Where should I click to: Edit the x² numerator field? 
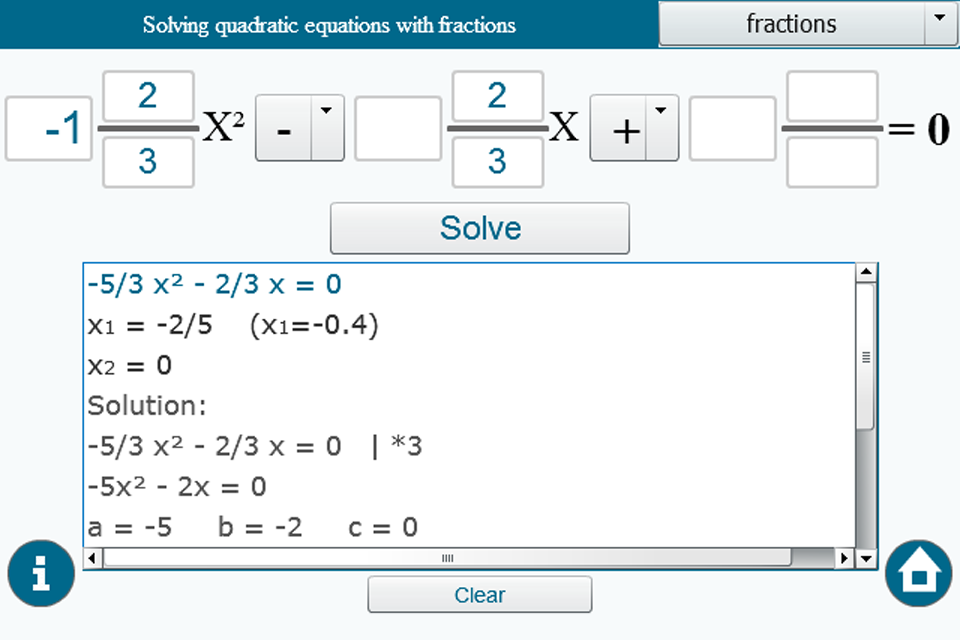tap(148, 96)
